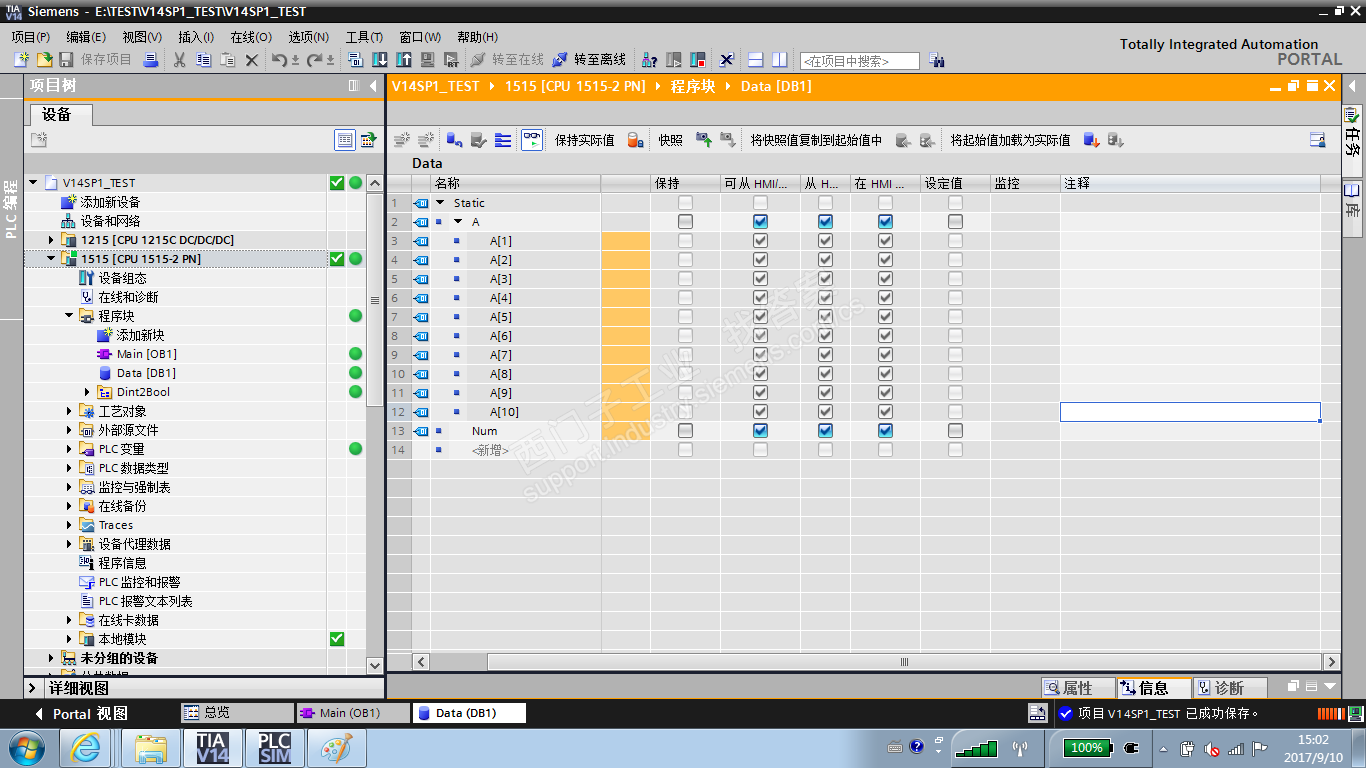
Task: Open Paint from the taskbar
Action: [337, 748]
